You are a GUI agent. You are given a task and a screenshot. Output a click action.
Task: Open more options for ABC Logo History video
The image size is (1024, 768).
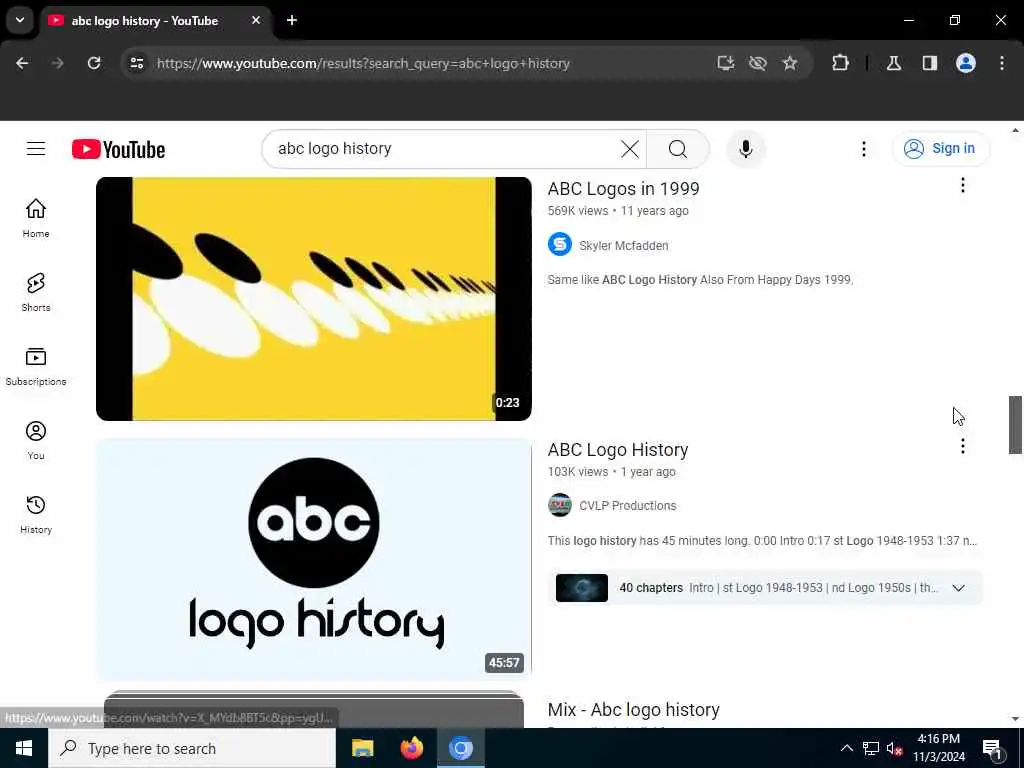(x=962, y=446)
